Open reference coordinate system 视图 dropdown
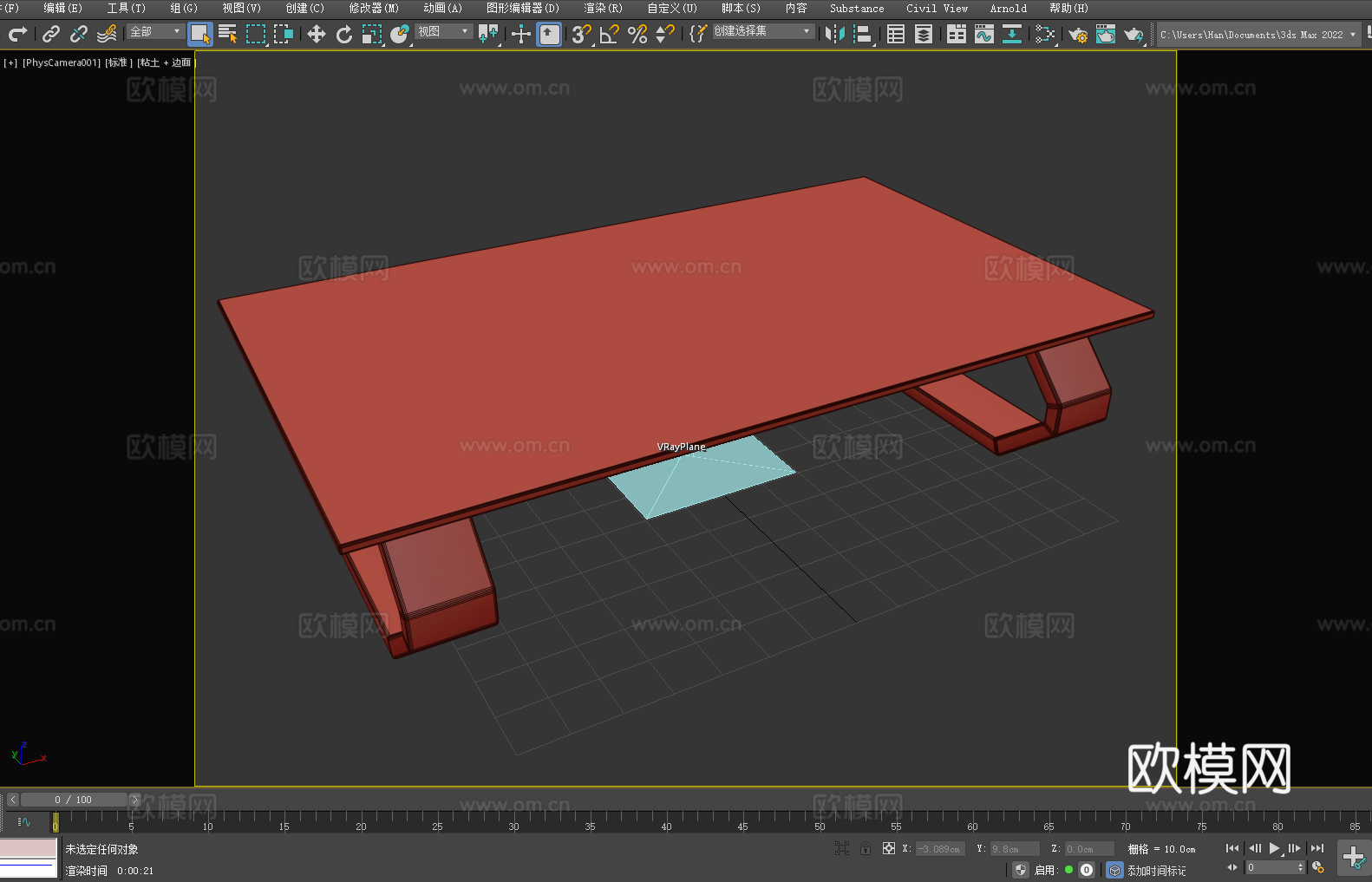This screenshot has width=1372, height=882. 443,32
